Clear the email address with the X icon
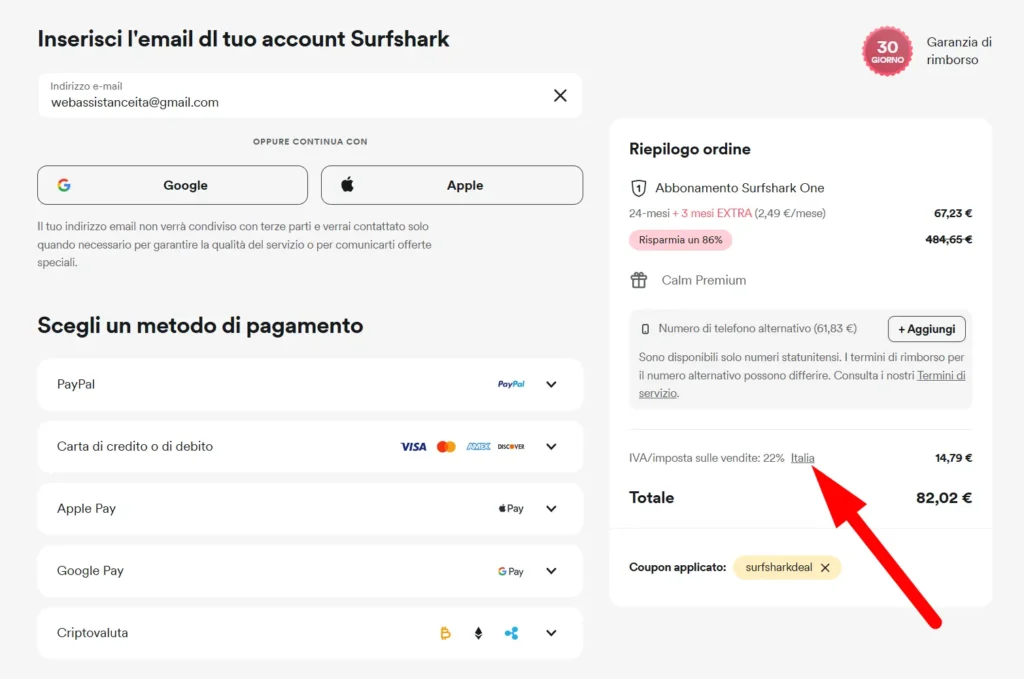Viewport: 1024px width, 679px height. tap(560, 96)
